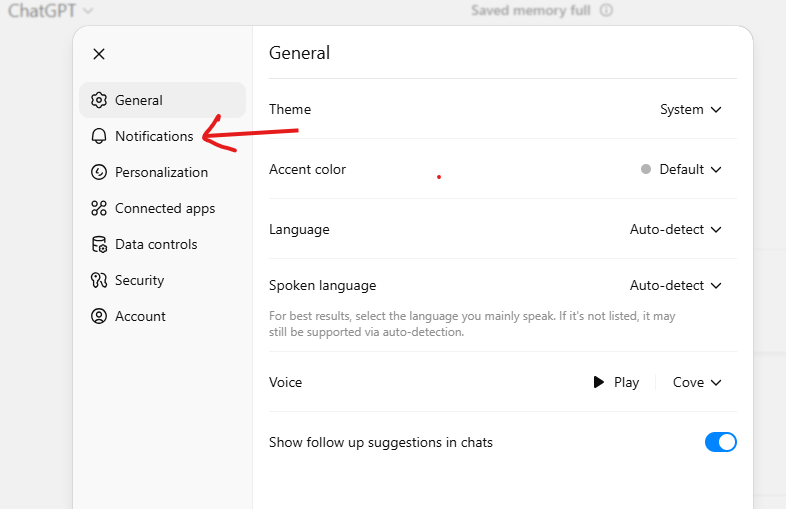Image resolution: width=786 pixels, height=509 pixels.
Task: Click the Connected apps icon
Action: 99,208
